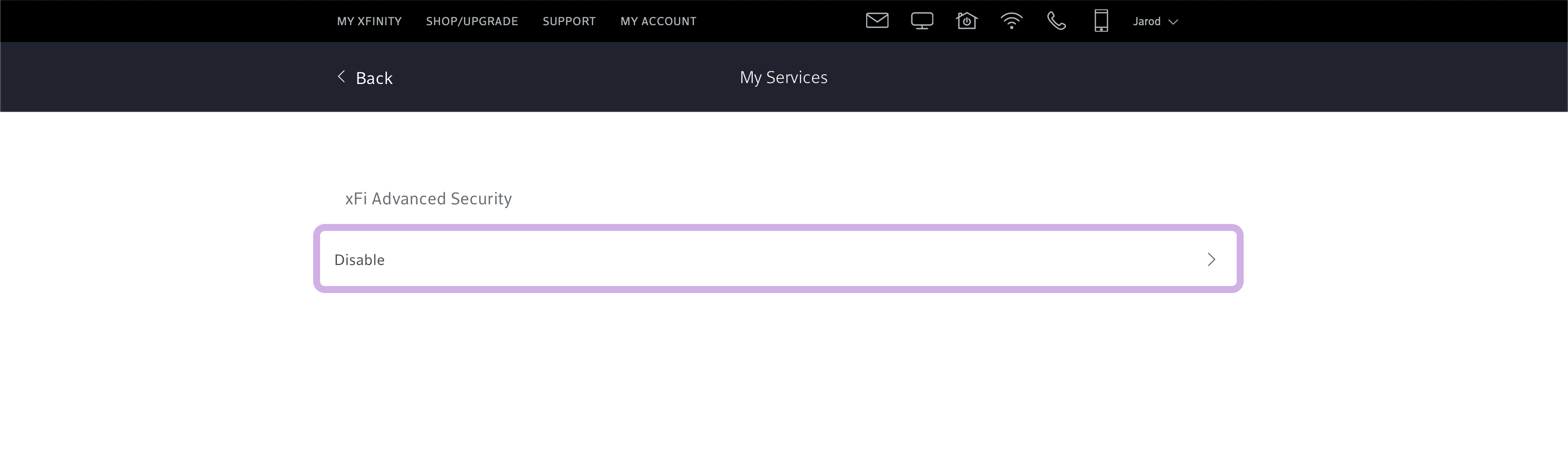
Task: Open the home security icon
Action: [966, 21]
